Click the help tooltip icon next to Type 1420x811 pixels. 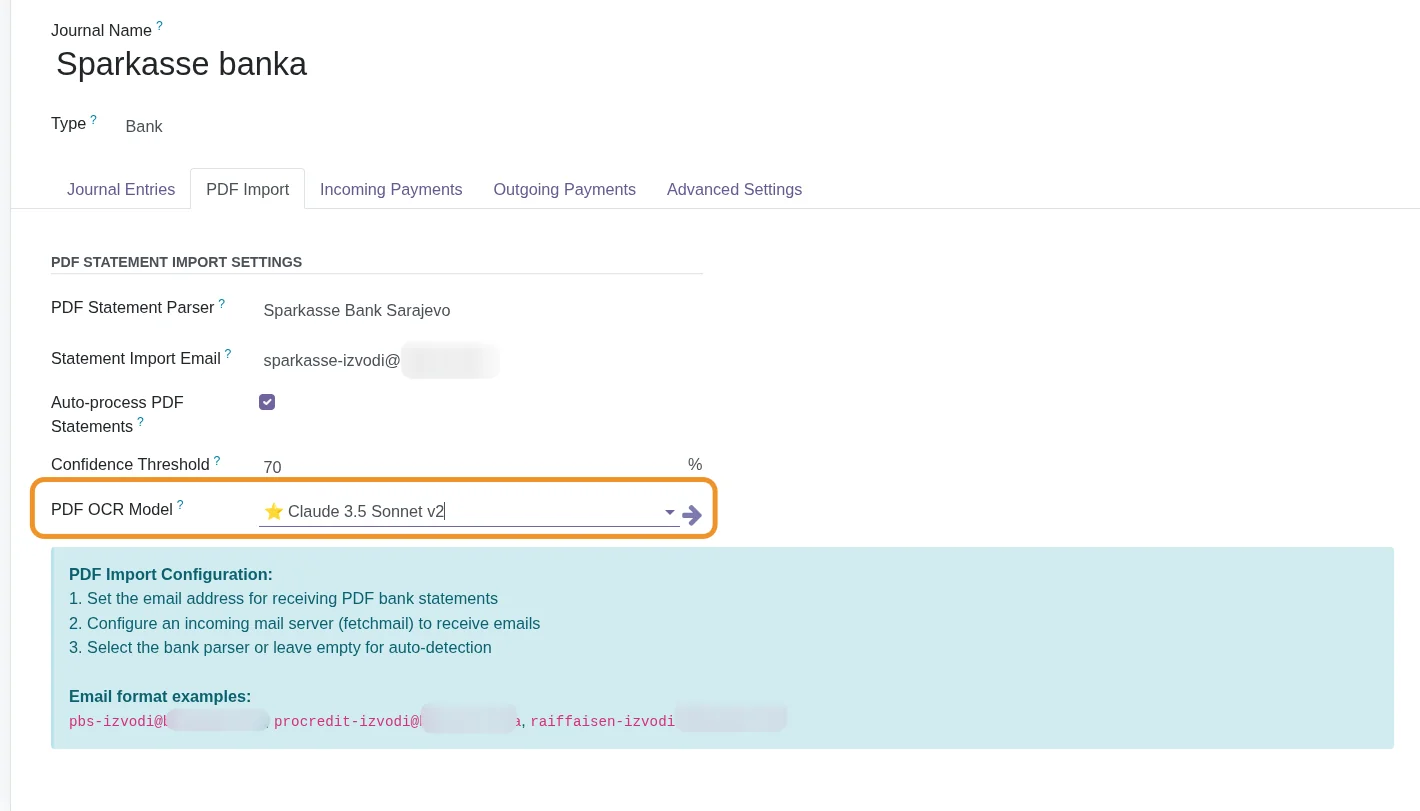pos(94,119)
